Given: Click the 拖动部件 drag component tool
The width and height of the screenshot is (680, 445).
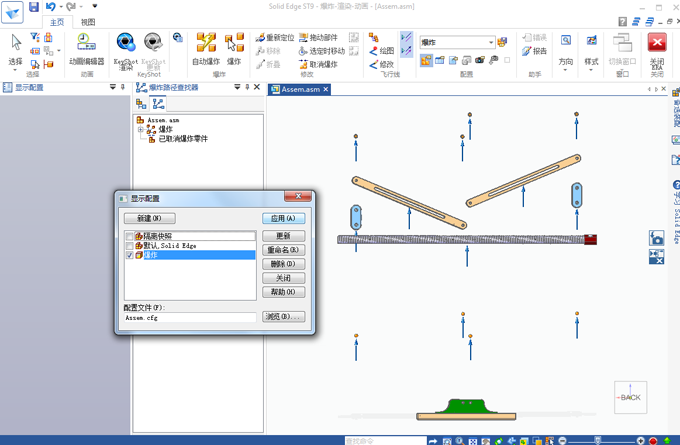Looking at the screenshot, I should click(x=318, y=38).
